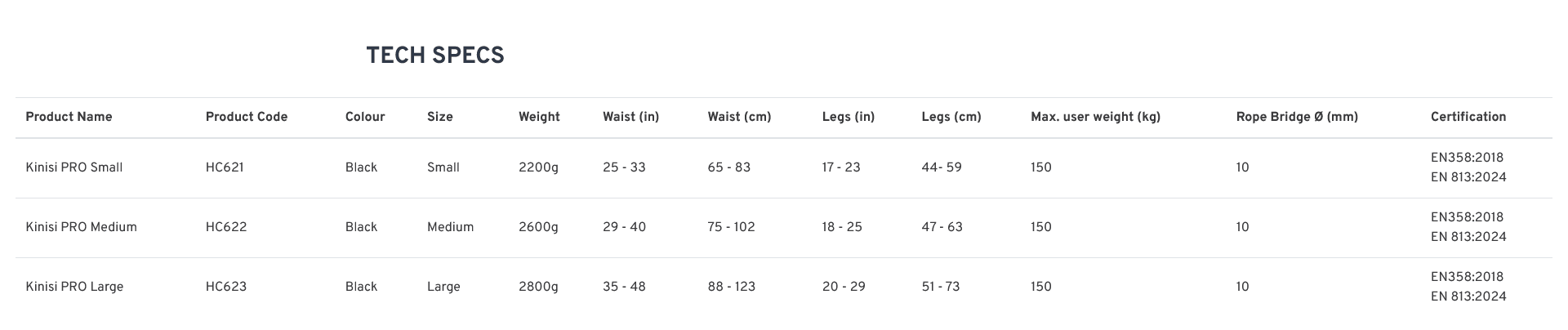The image size is (1568, 330).
Task: Click the Rope Bridge Ø (mm) header
Action: [1297, 117]
